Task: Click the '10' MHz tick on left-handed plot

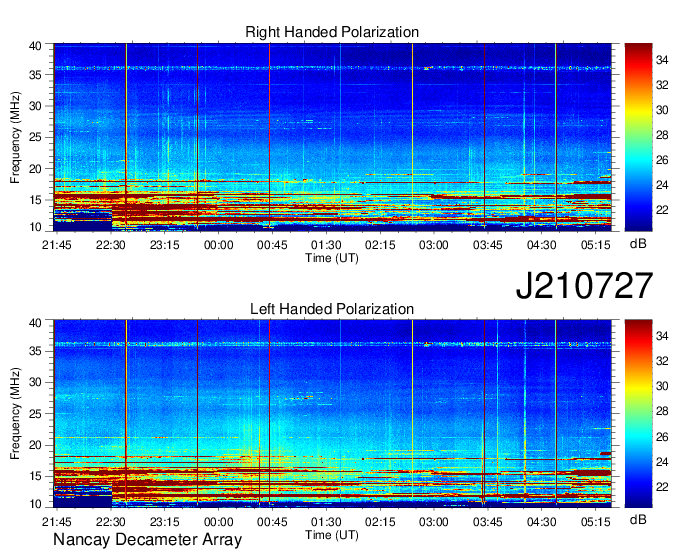Action: tap(36, 504)
